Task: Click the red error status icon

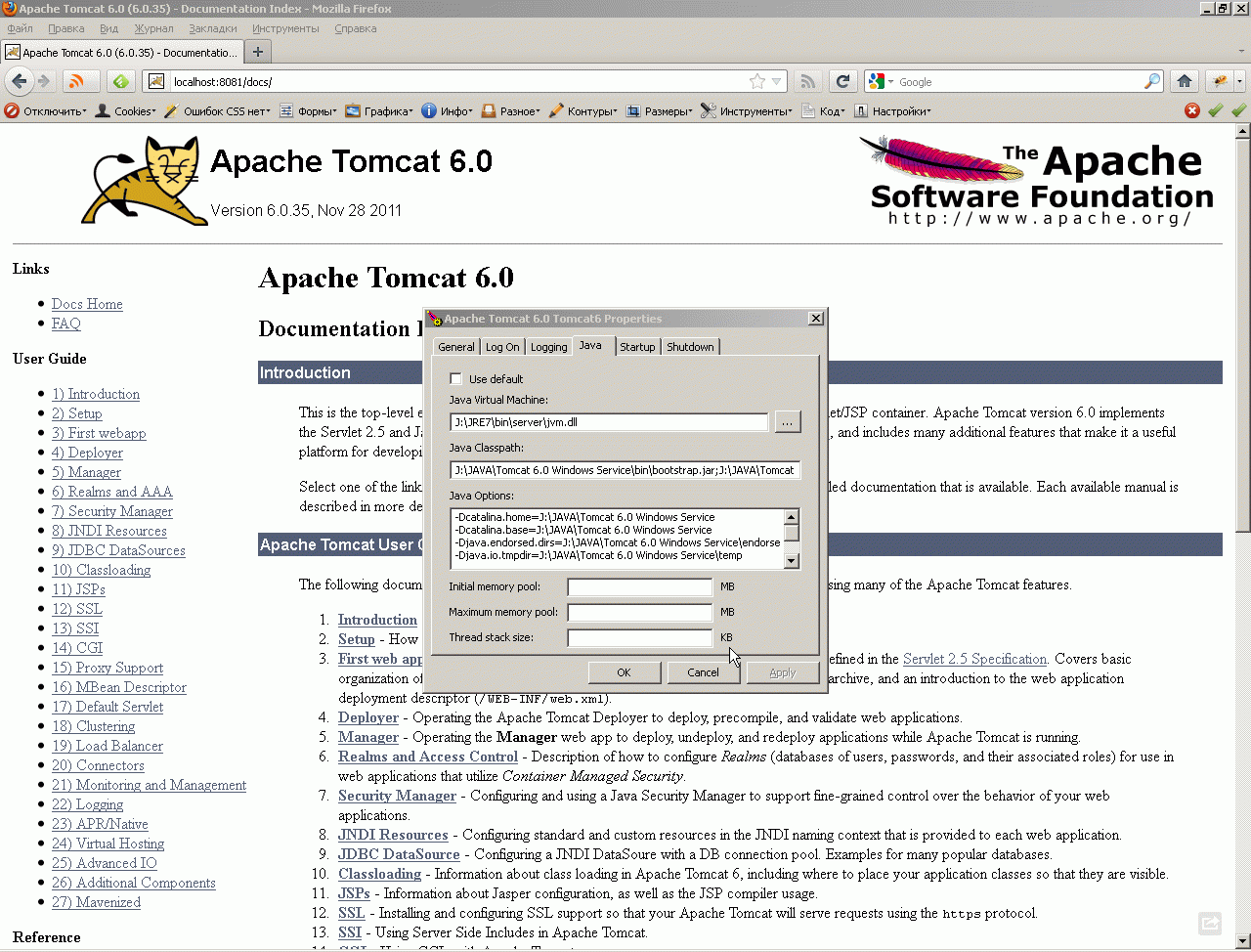Action: pyautogui.click(x=1192, y=110)
